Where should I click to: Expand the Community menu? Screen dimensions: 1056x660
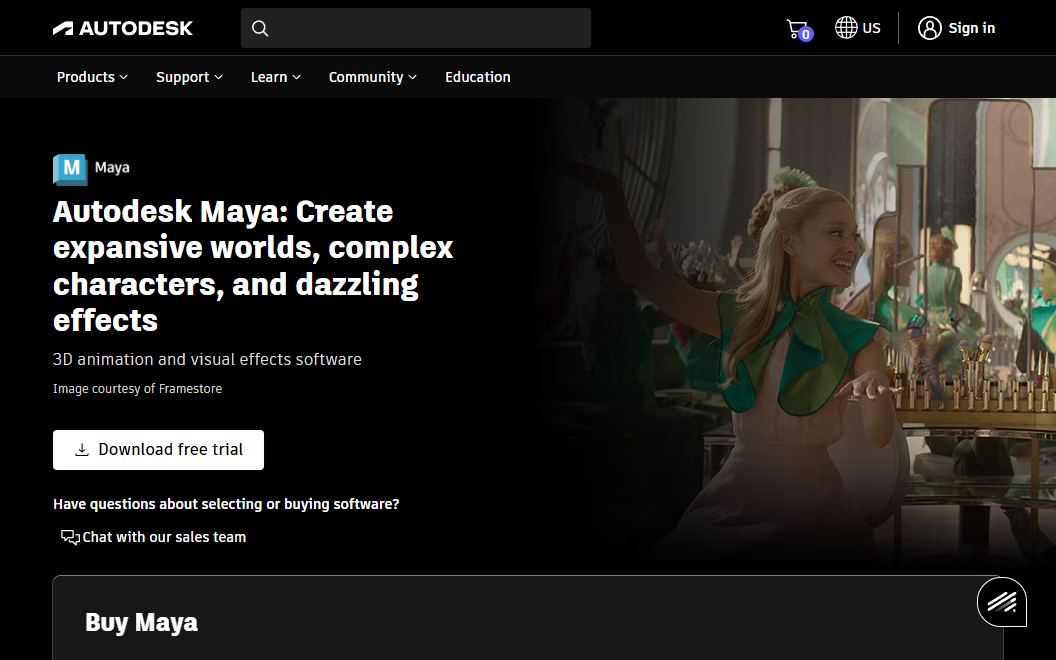click(x=372, y=77)
